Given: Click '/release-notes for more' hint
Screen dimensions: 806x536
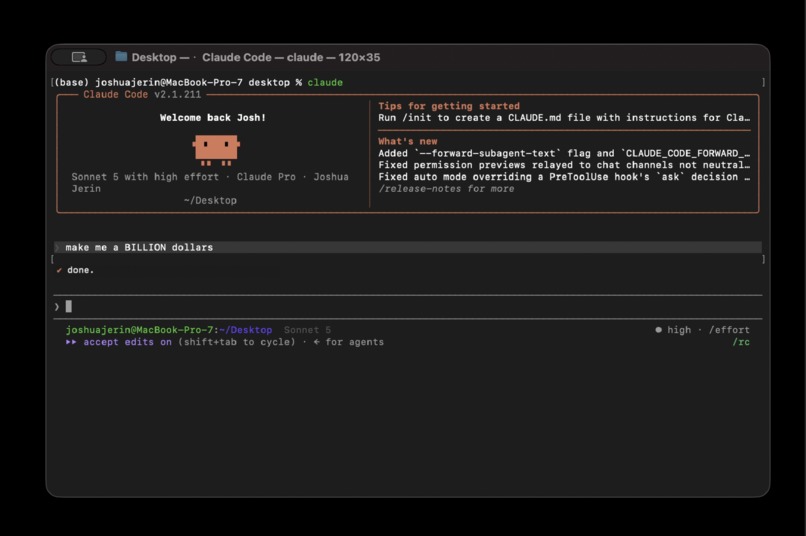Looking at the screenshot, I should (446, 189).
